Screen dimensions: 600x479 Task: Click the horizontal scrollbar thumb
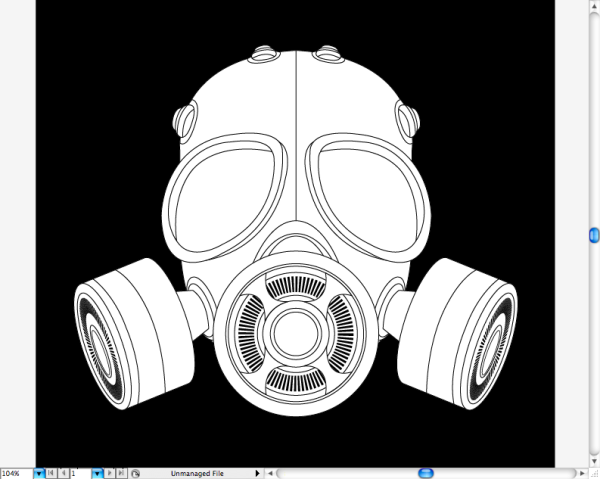(x=426, y=473)
